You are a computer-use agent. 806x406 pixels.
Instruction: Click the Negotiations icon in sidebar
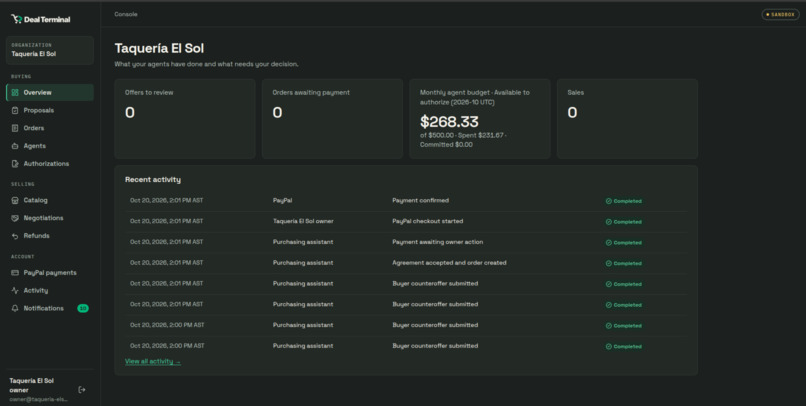pos(15,218)
